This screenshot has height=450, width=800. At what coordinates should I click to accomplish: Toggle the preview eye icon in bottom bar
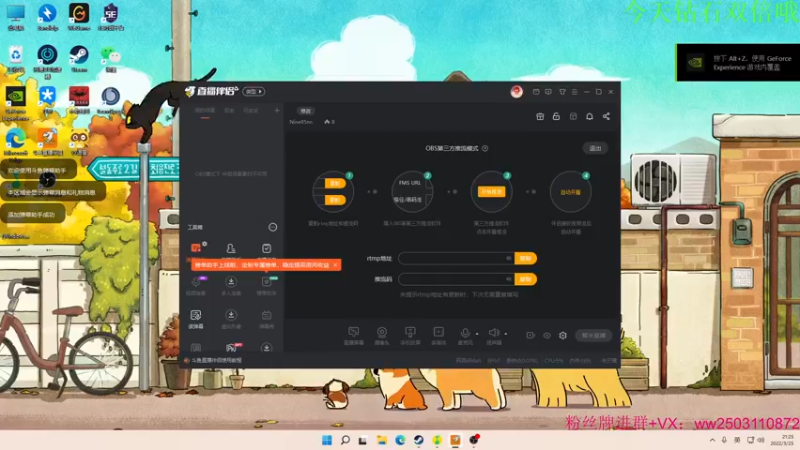(546, 335)
